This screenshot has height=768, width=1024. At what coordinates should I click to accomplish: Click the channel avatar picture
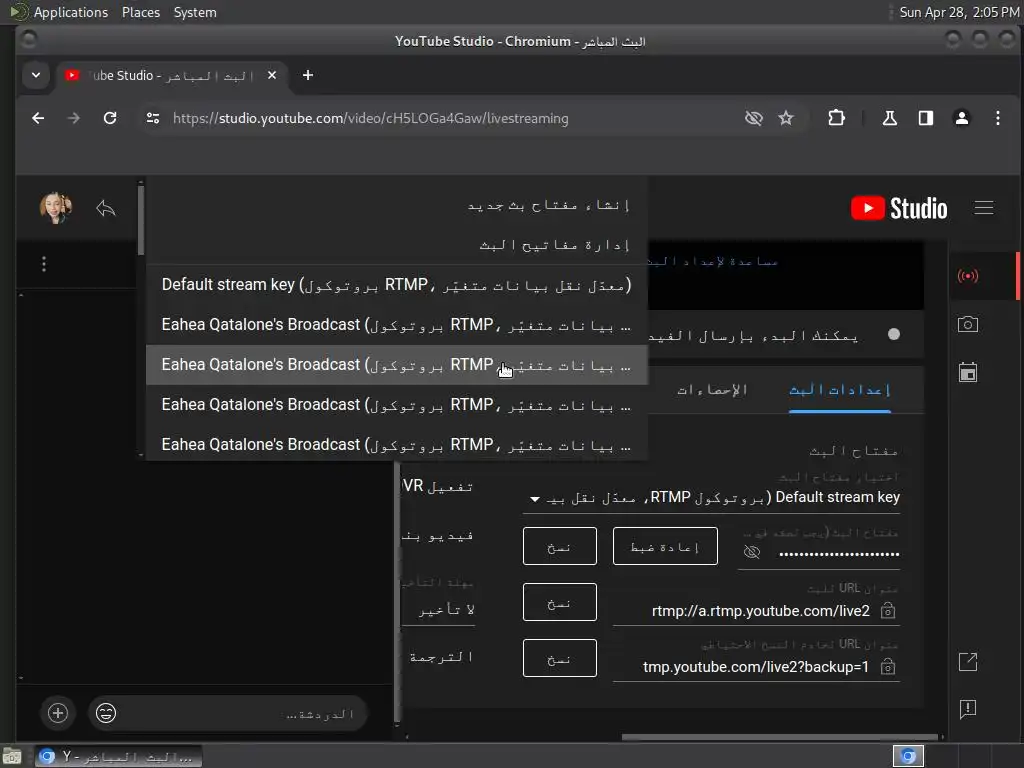tap(56, 208)
